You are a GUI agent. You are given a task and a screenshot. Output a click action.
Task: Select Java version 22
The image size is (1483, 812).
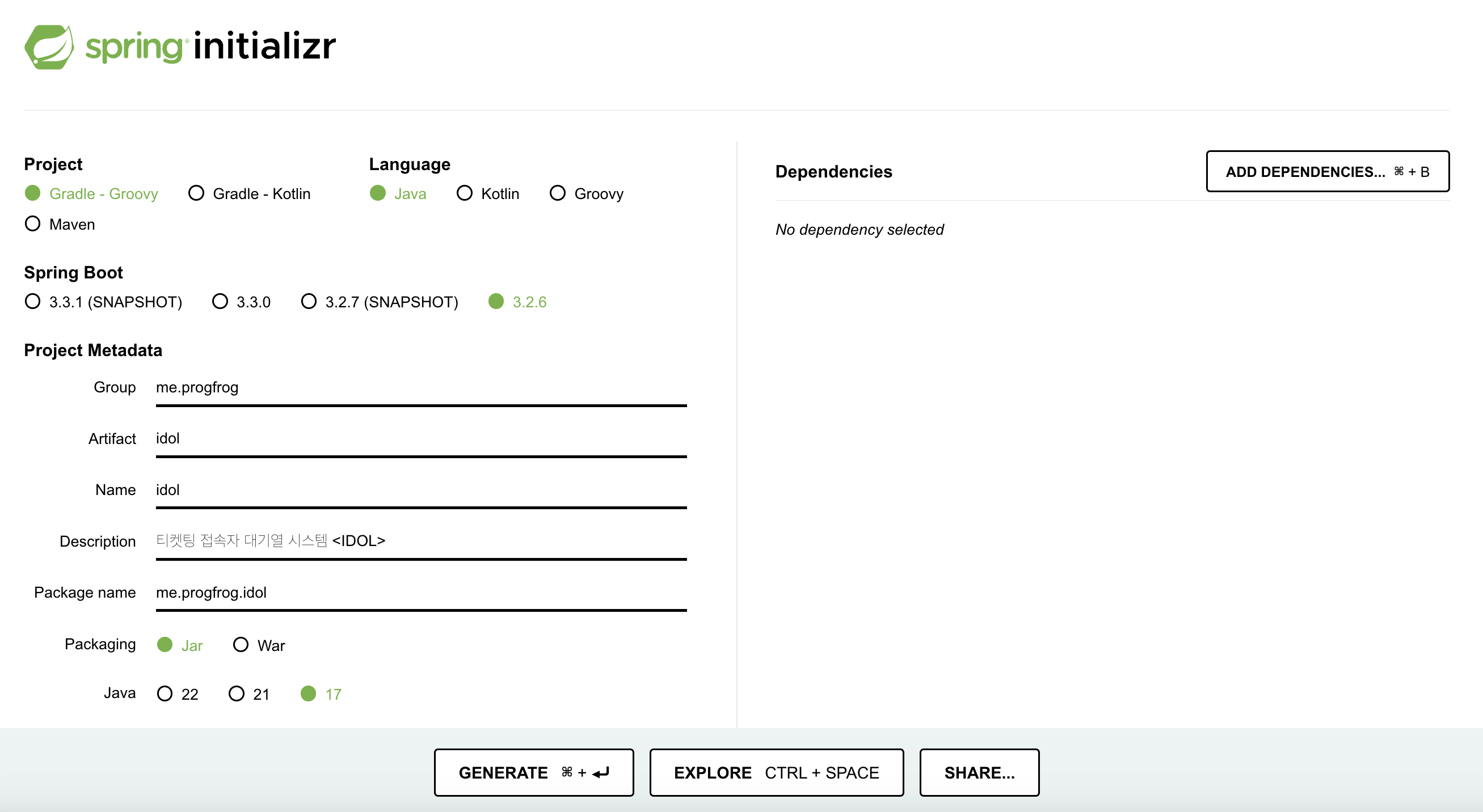pos(165,693)
